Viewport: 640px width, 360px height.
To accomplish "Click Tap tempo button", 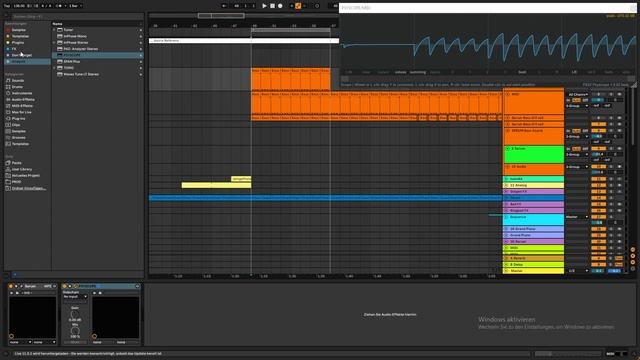I will [7, 6].
